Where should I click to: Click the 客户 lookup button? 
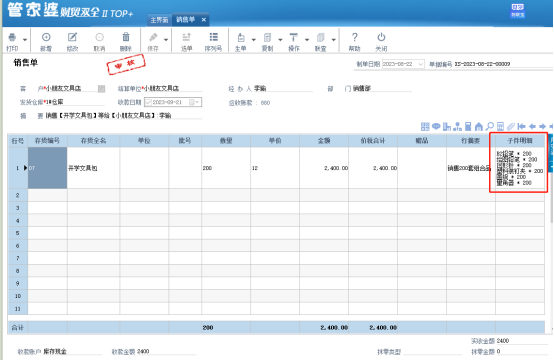click(x=101, y=89)
